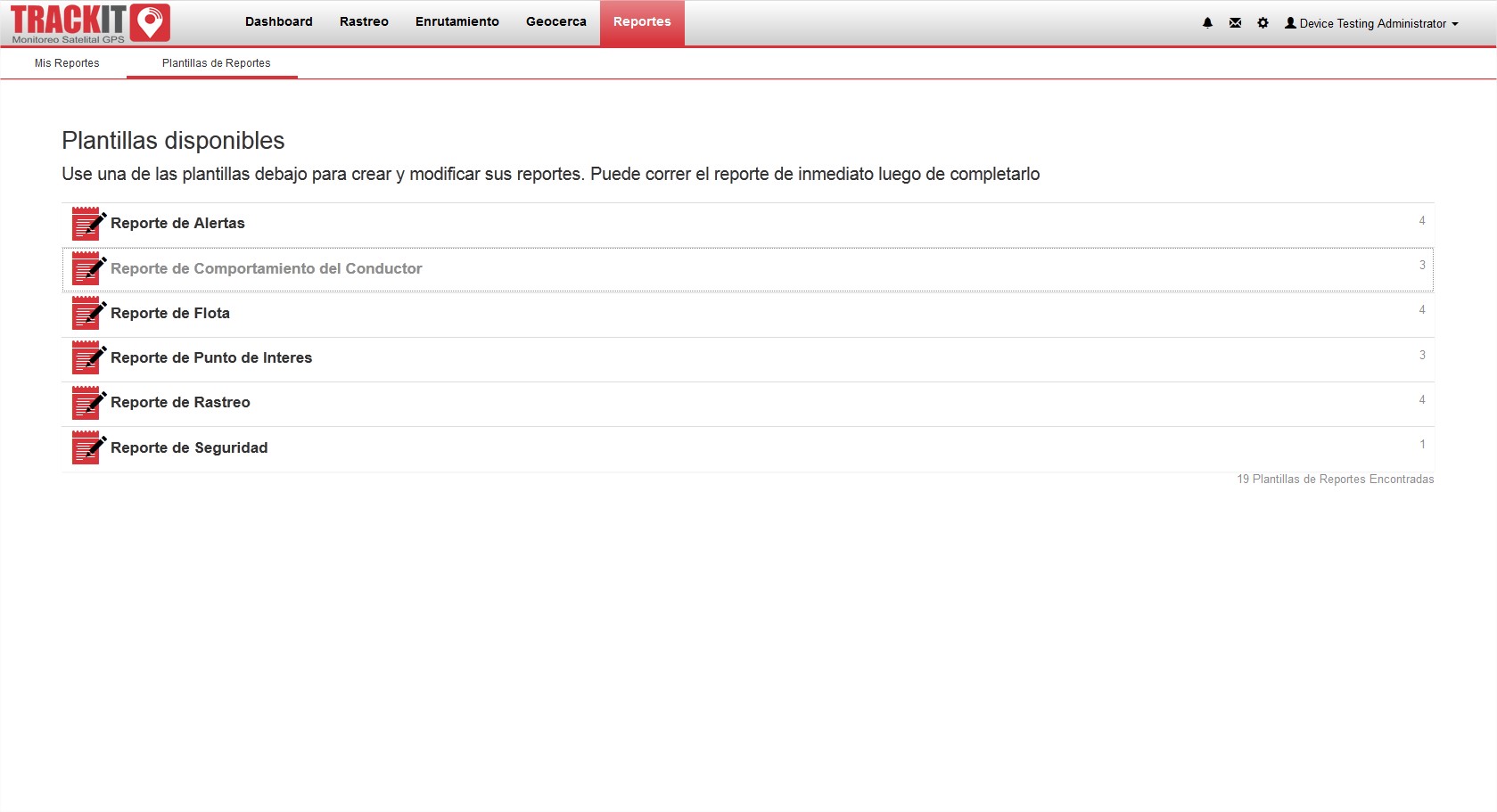Click the notepad icon beside Reporte de Seguridad

88,447
